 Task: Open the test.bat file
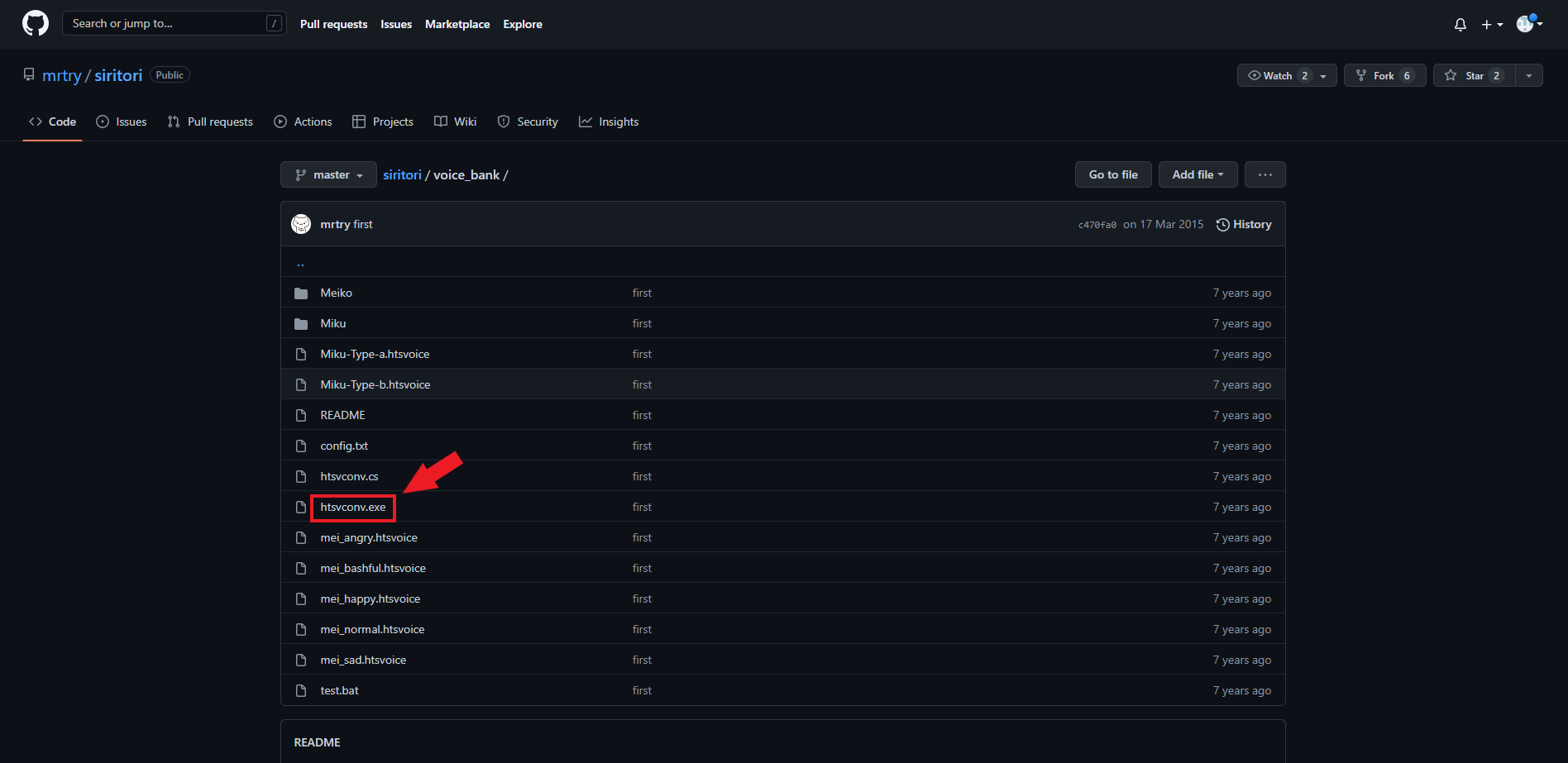click(x=340, y=690)
